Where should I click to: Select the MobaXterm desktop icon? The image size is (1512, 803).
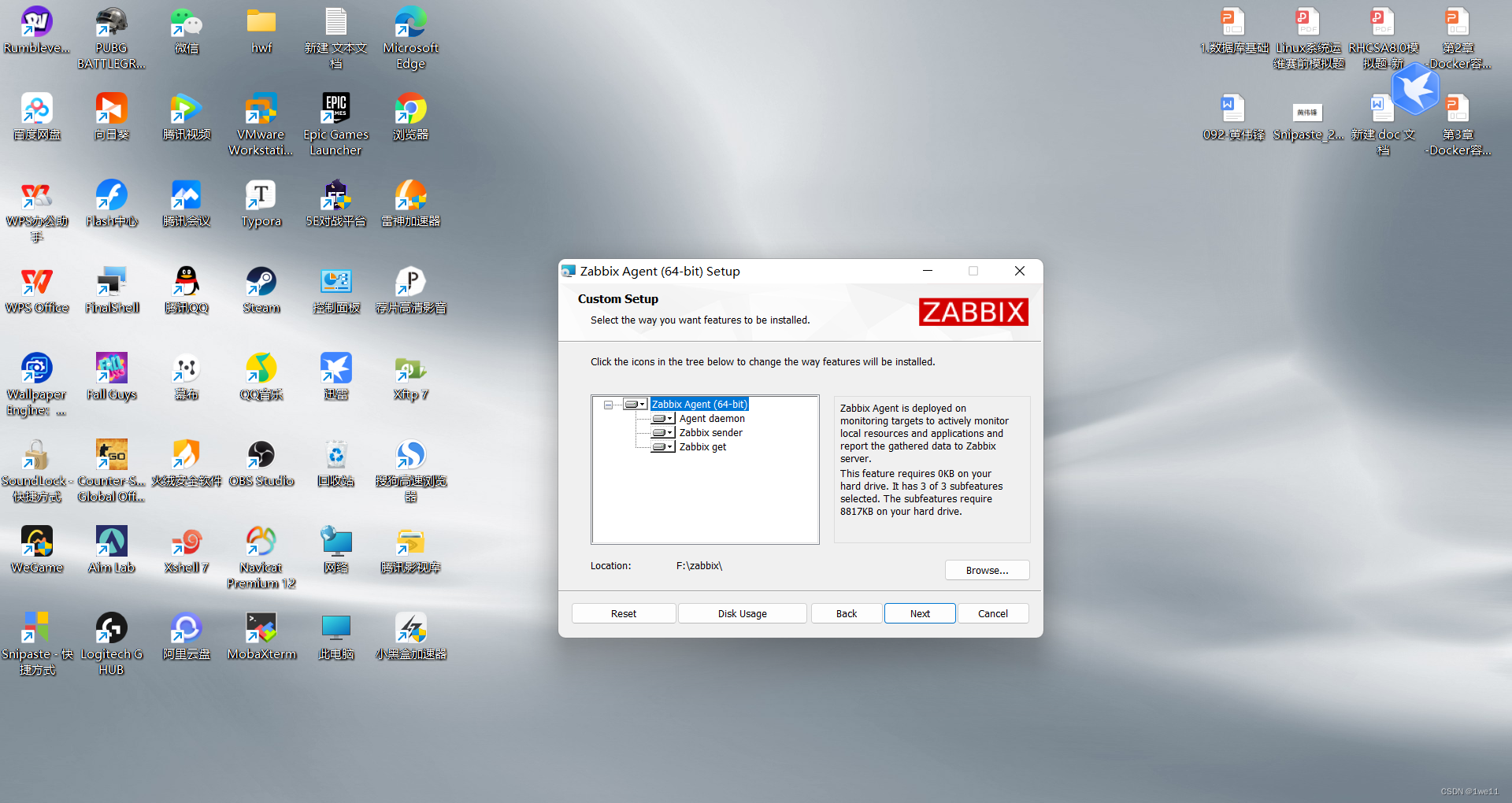coord(261,636)
